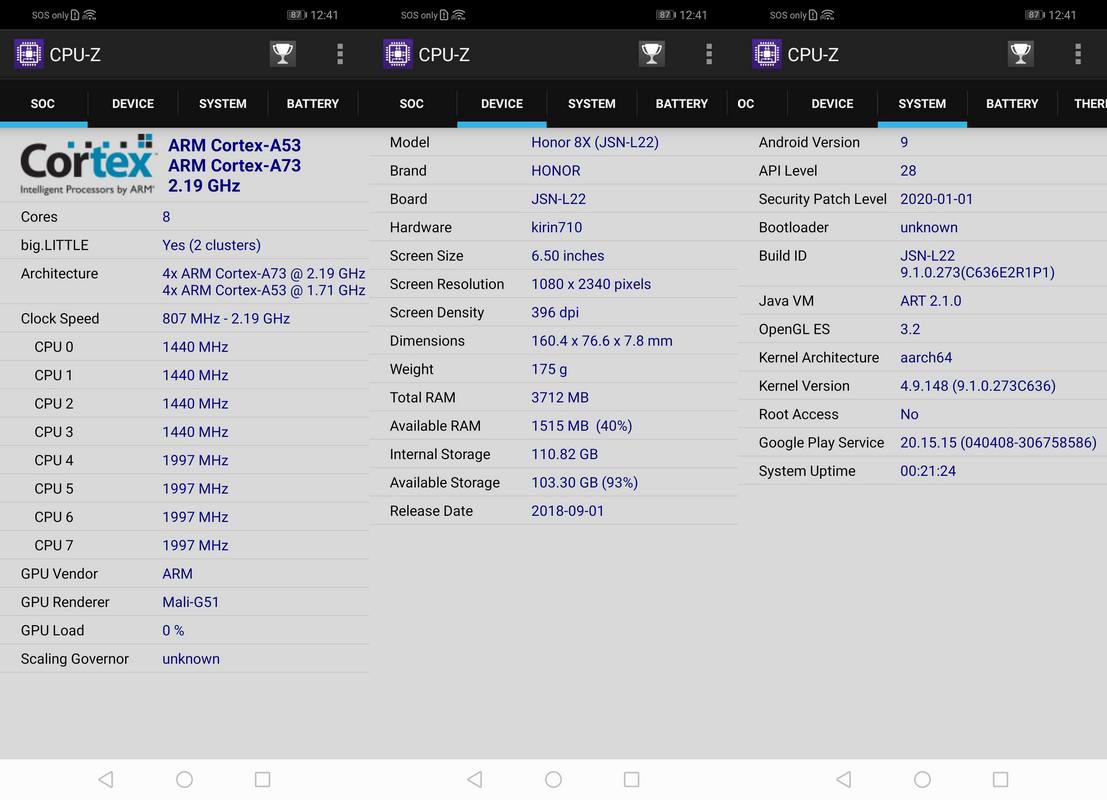This screenshot has width=1107, height=800.
Task: Switch to BATTERY tab in middle screen
Action: tap(681, 104)
